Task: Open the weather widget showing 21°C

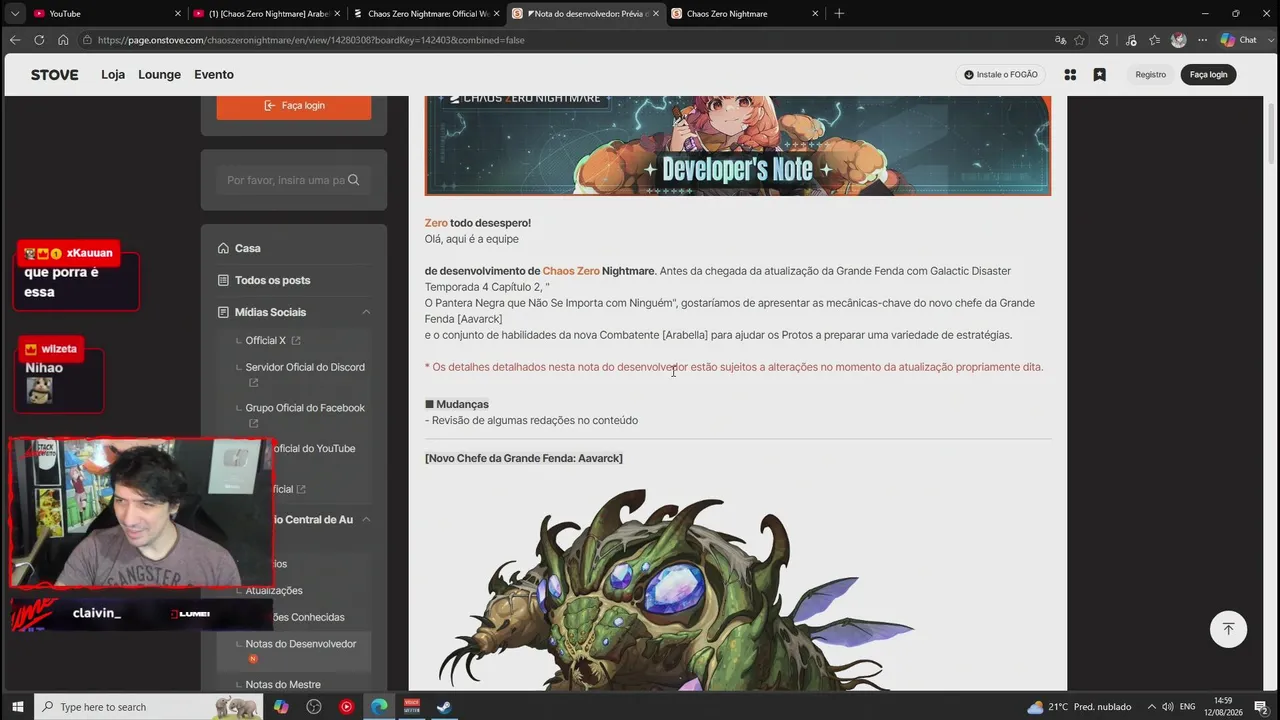Action: click(1079, 707)
